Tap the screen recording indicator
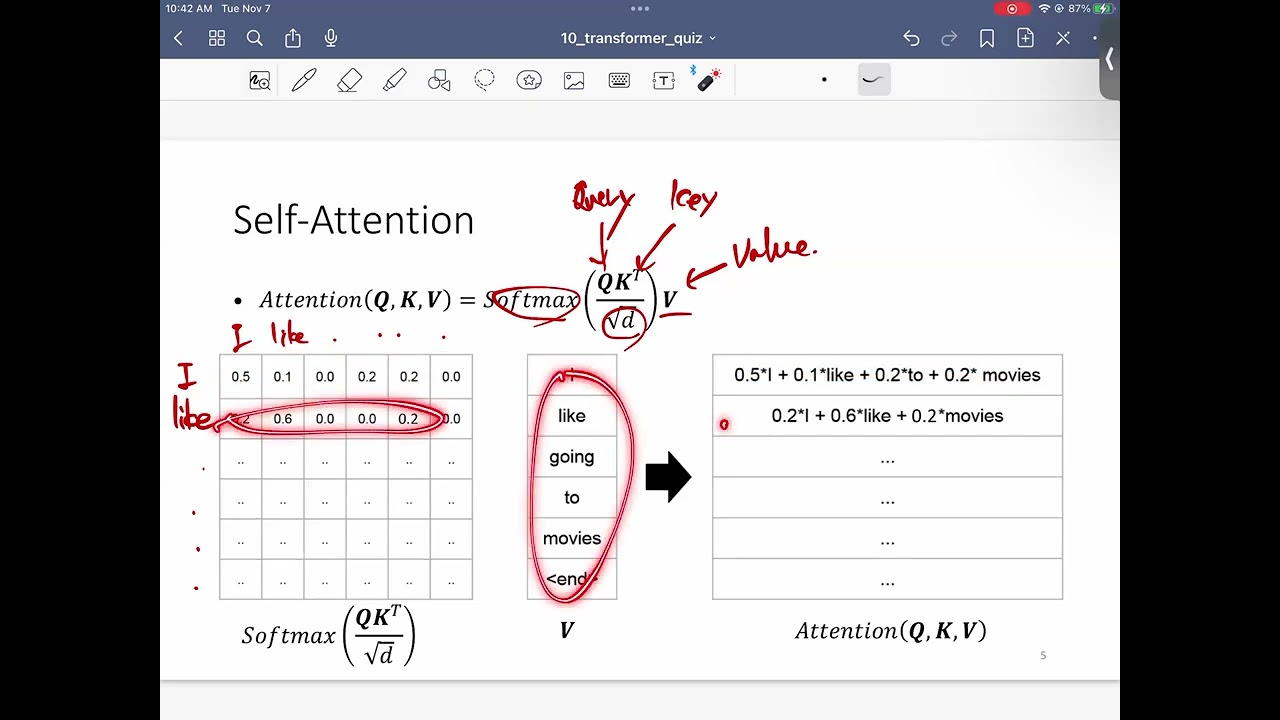Screen dimensions: 1280x720 click(1012, 8)
